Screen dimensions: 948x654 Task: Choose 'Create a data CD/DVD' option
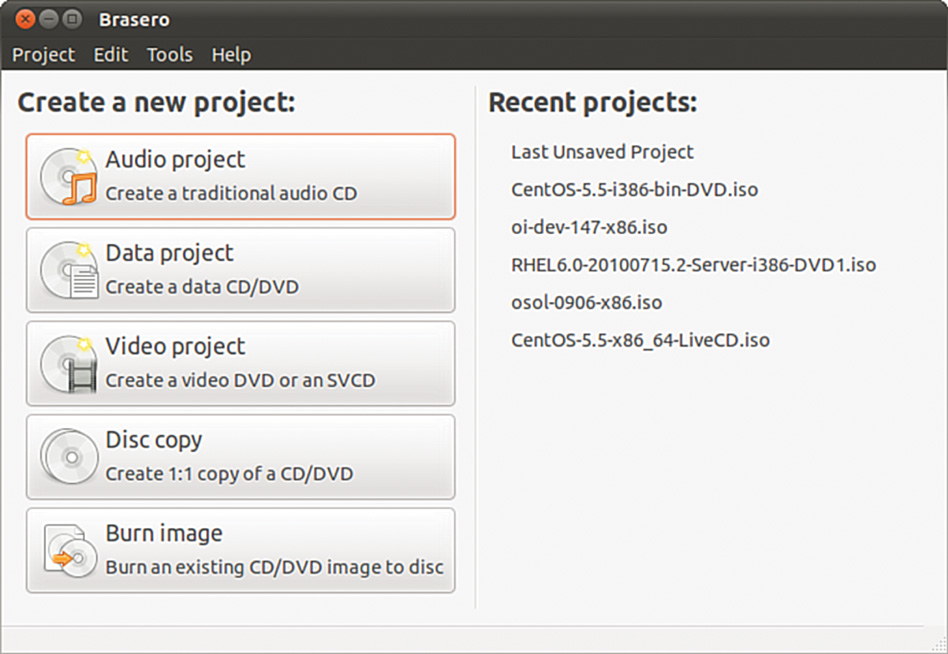click(202, 287)
